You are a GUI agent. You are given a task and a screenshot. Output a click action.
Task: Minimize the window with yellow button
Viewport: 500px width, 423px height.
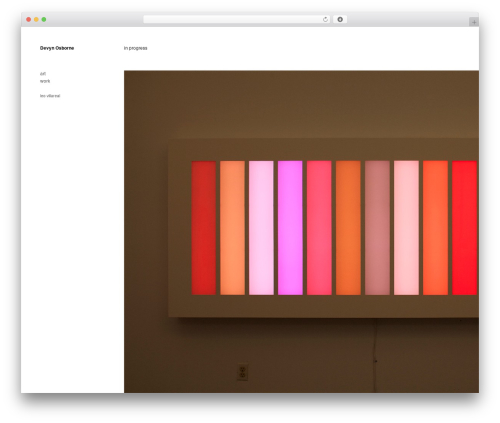coord(36,19)
